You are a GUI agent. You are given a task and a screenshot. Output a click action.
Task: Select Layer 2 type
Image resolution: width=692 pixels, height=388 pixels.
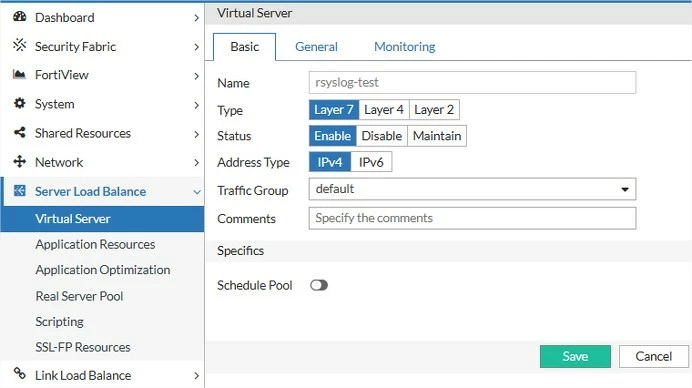[434, 109]
